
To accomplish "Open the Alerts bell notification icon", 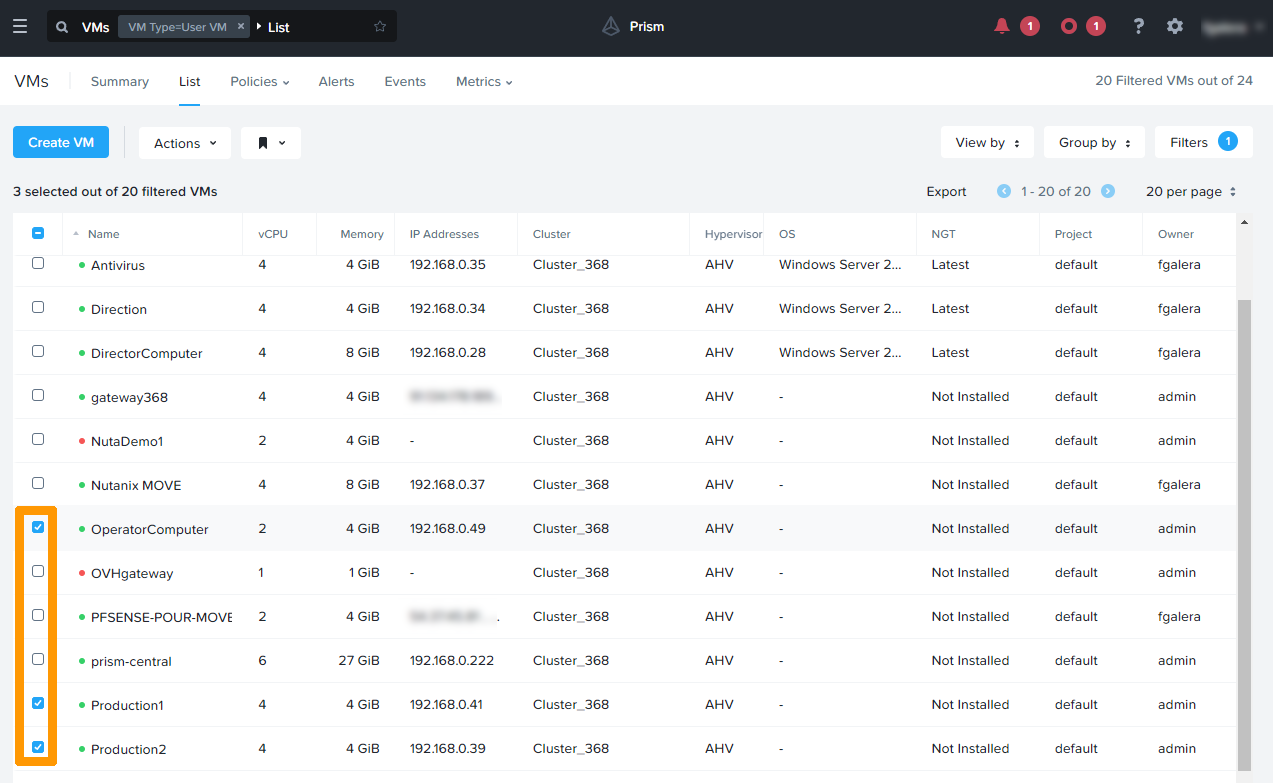I will click(1001, 26).
